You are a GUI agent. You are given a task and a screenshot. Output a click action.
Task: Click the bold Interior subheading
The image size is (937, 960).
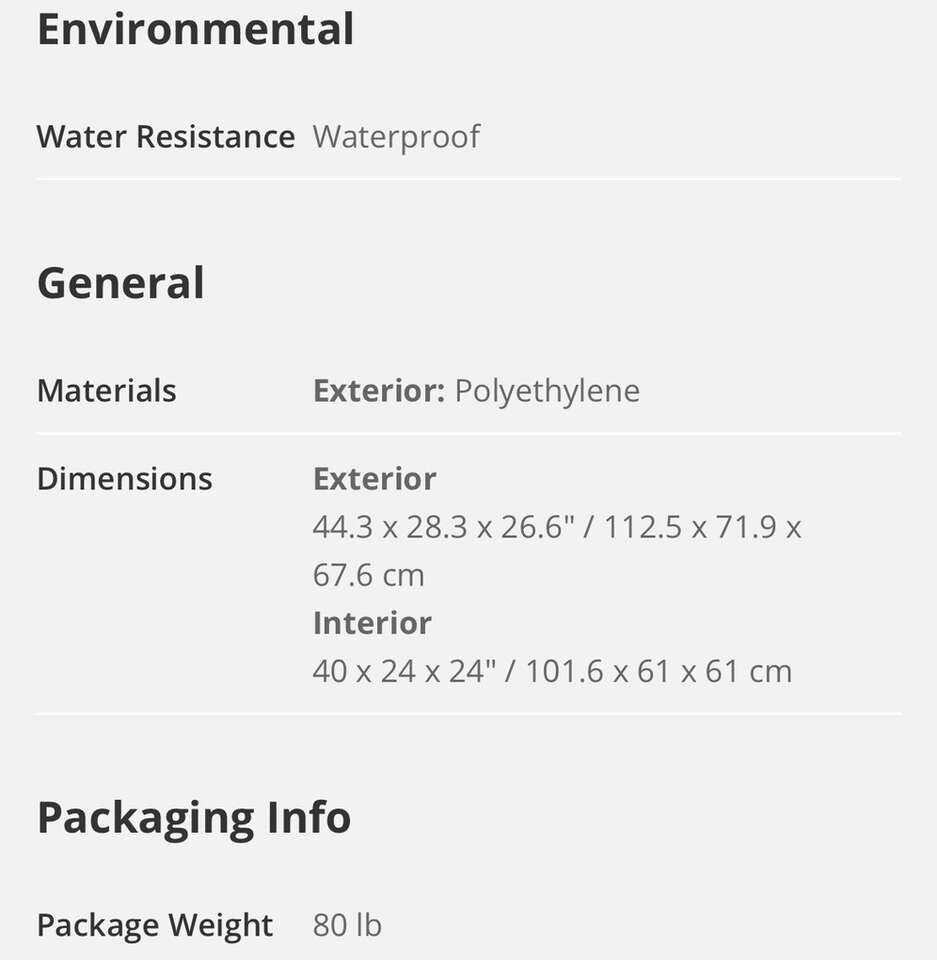click(x=372, y=623)
